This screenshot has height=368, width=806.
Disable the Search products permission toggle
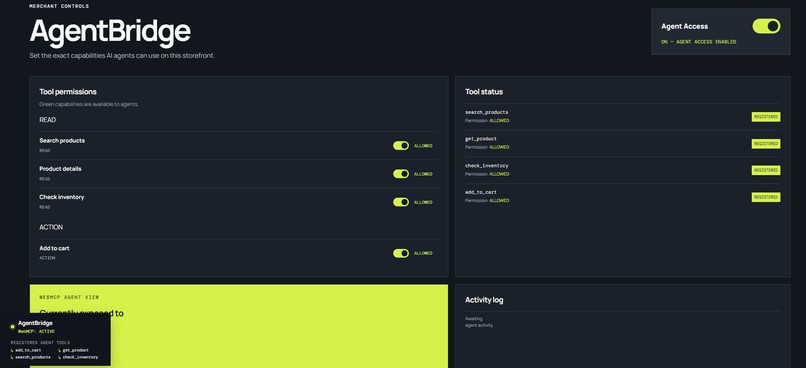tap(401, 145)
